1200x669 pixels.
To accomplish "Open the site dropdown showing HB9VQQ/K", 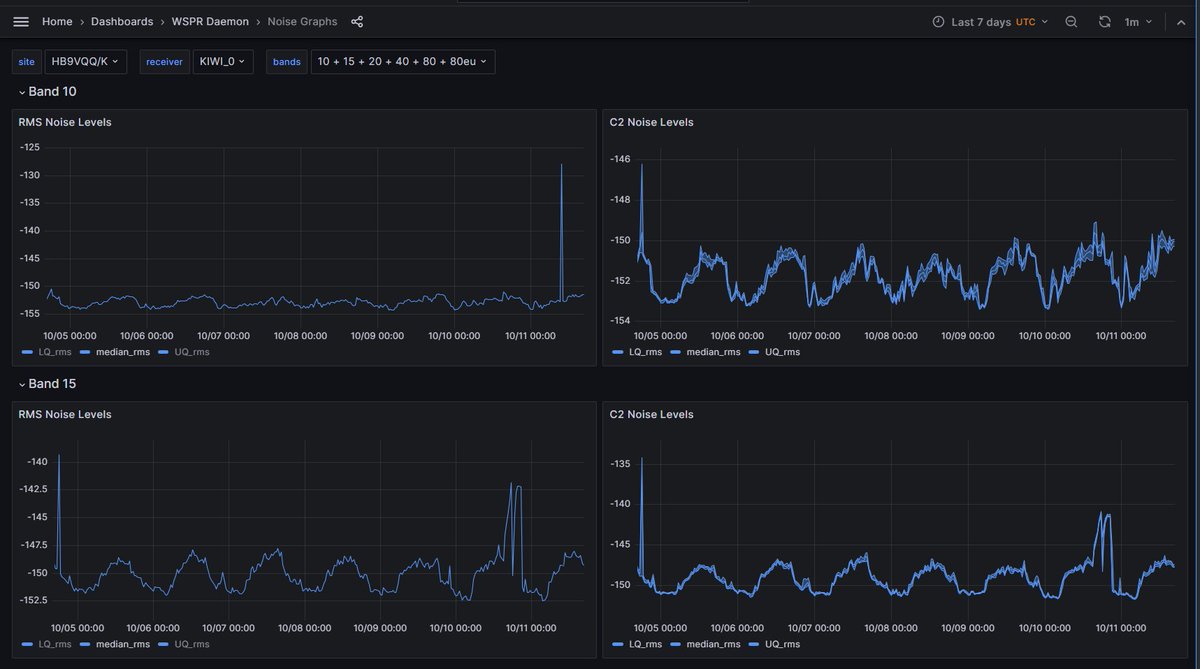I will pyautogui.click(x=86, y=62).
